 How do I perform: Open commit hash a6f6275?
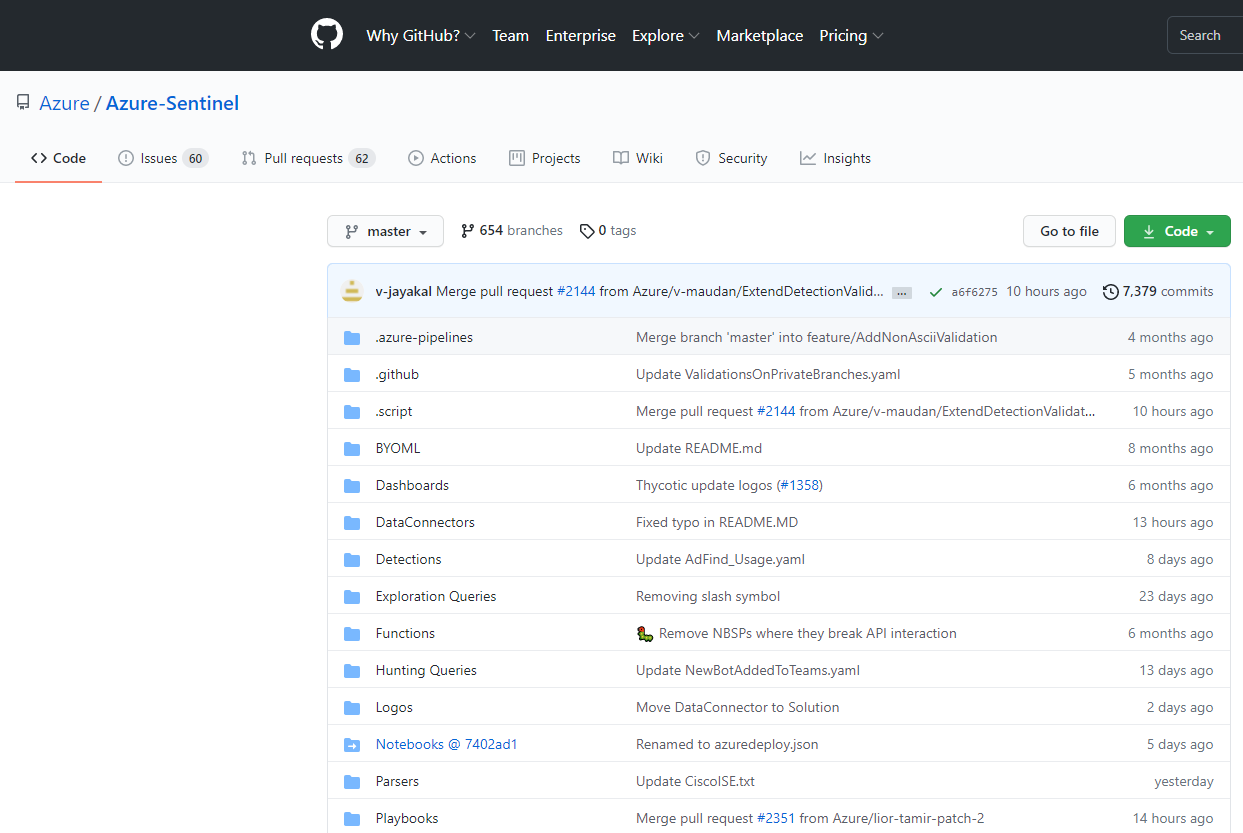coord(974,292)
